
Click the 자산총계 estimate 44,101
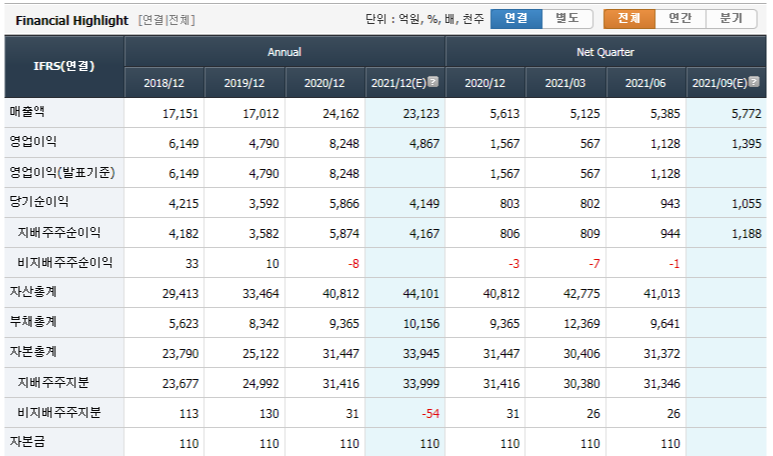(421, 294)
